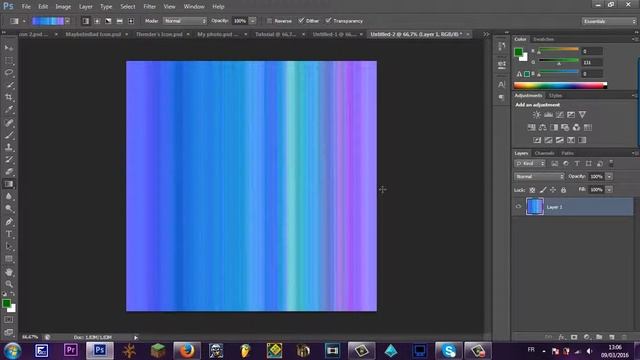Expand hidden document tabs with double-arrow

(486, 34)
